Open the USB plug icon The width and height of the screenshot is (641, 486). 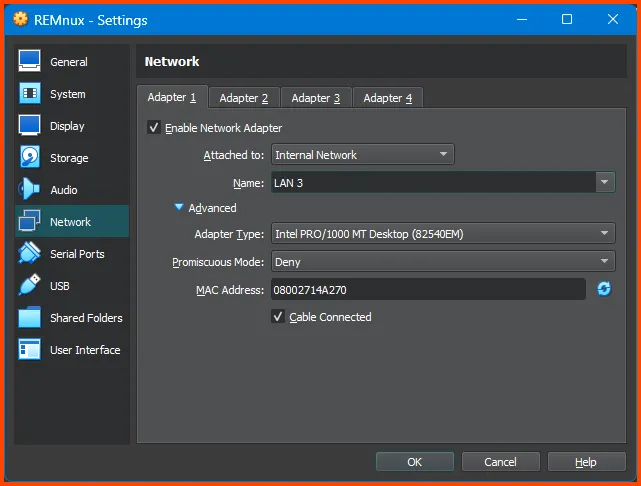29,285
